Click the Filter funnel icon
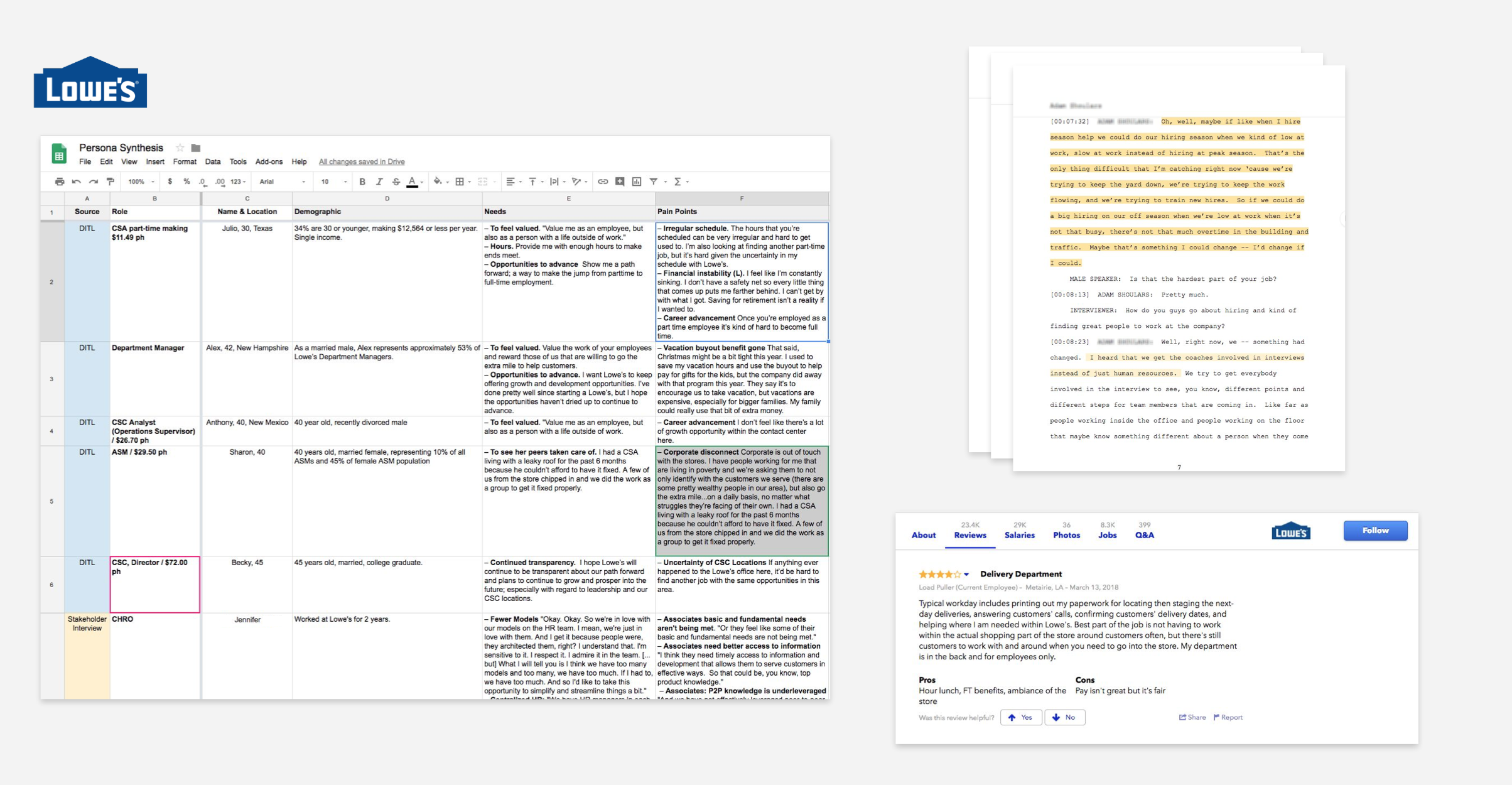The image size is (1512, 785). [654, 181]
